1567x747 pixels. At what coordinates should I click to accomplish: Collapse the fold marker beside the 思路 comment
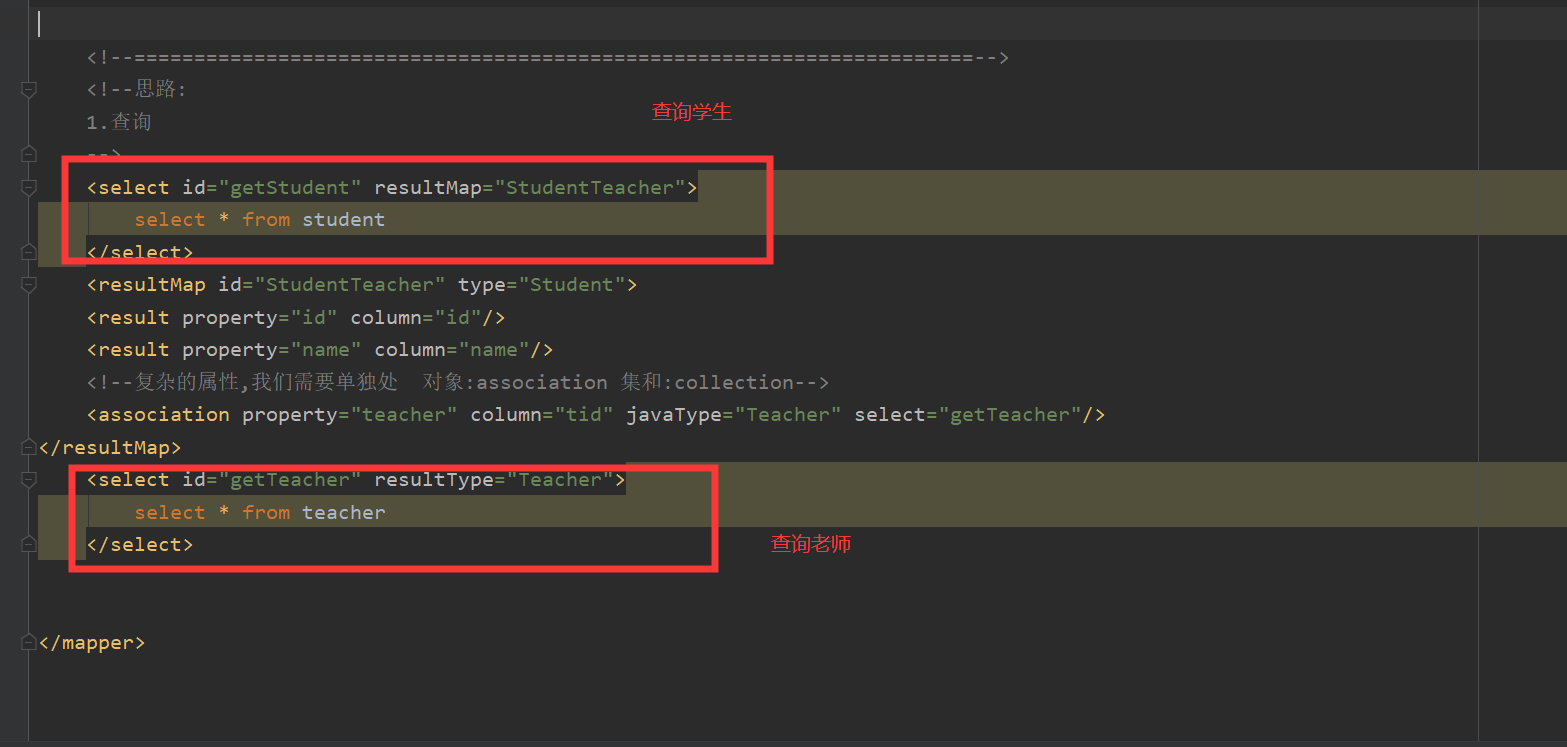coord(29,90)
